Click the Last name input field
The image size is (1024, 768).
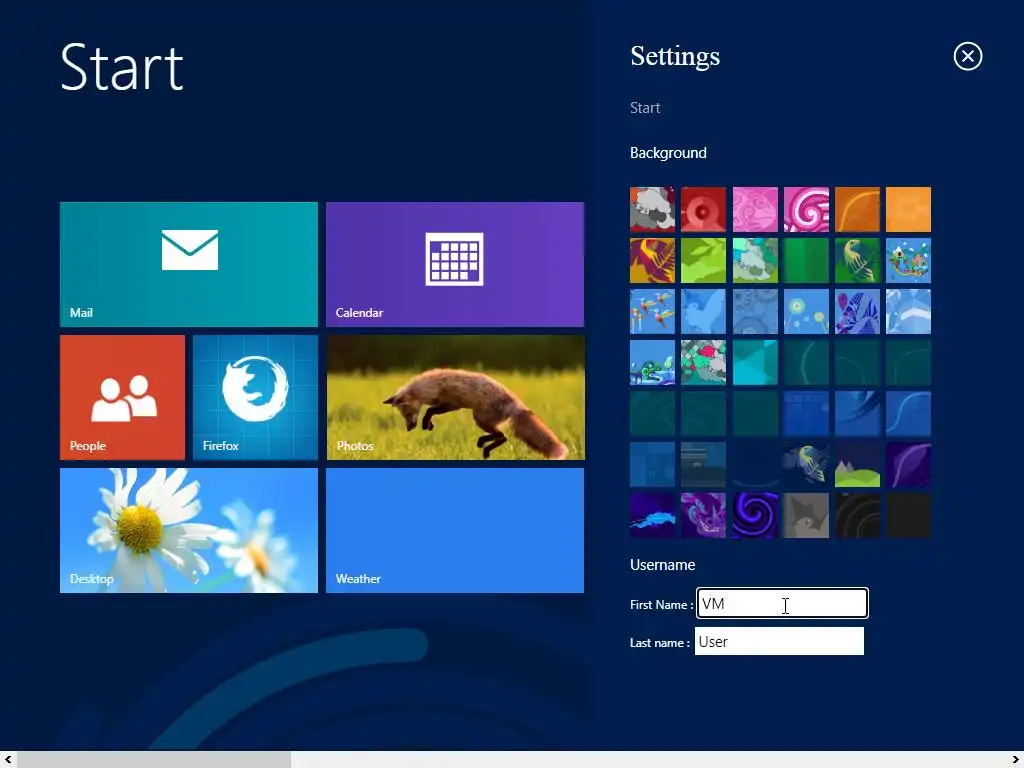click(779, 641)
